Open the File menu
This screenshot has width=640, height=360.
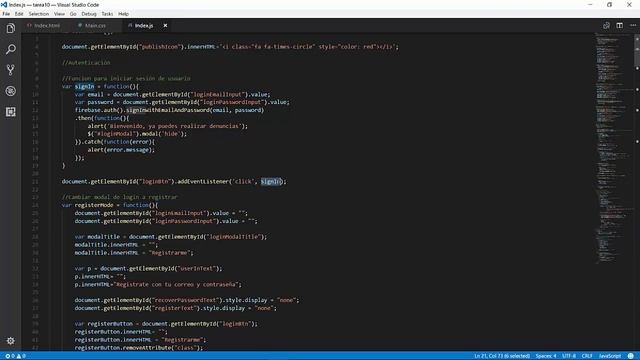tap(6, 14)
